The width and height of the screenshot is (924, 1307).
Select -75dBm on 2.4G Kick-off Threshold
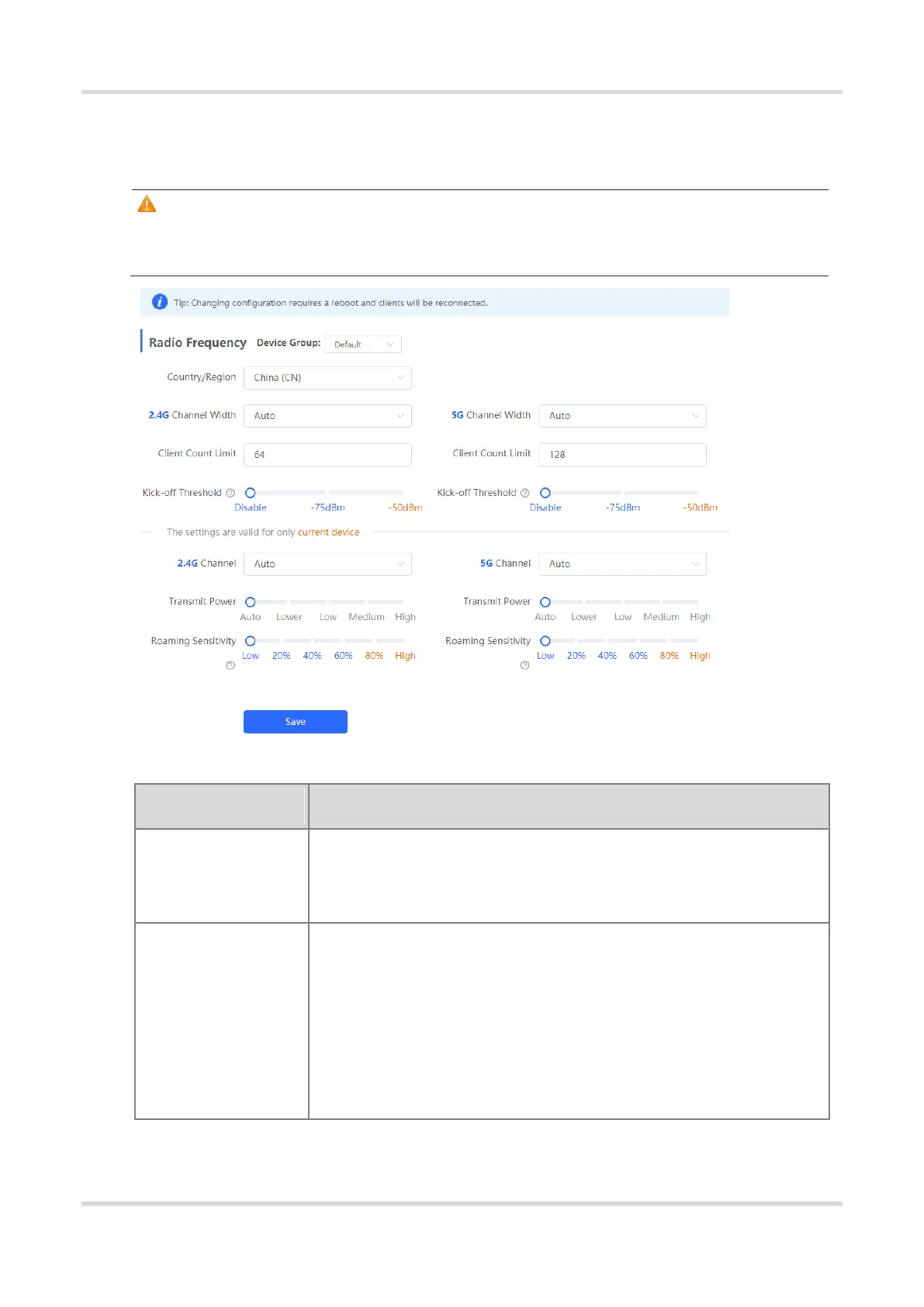click(328, 508)
